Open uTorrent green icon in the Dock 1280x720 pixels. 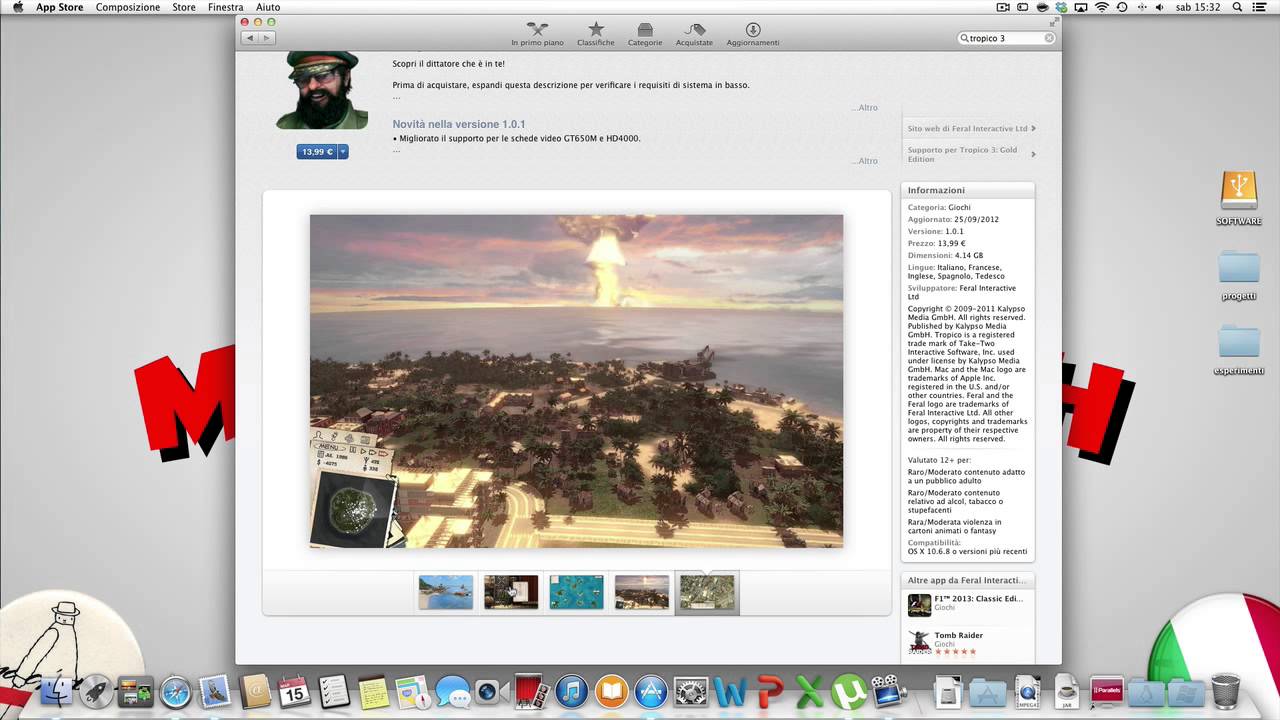[849, 691]
